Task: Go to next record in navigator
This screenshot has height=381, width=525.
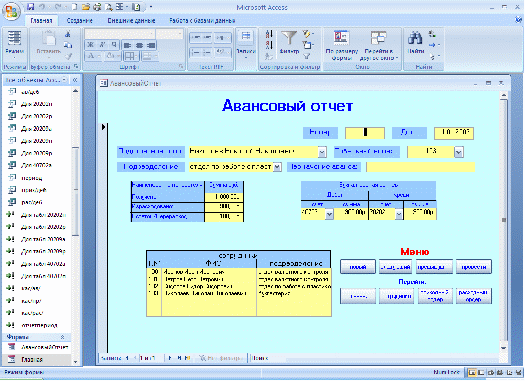Action: [x=170, y=358]
